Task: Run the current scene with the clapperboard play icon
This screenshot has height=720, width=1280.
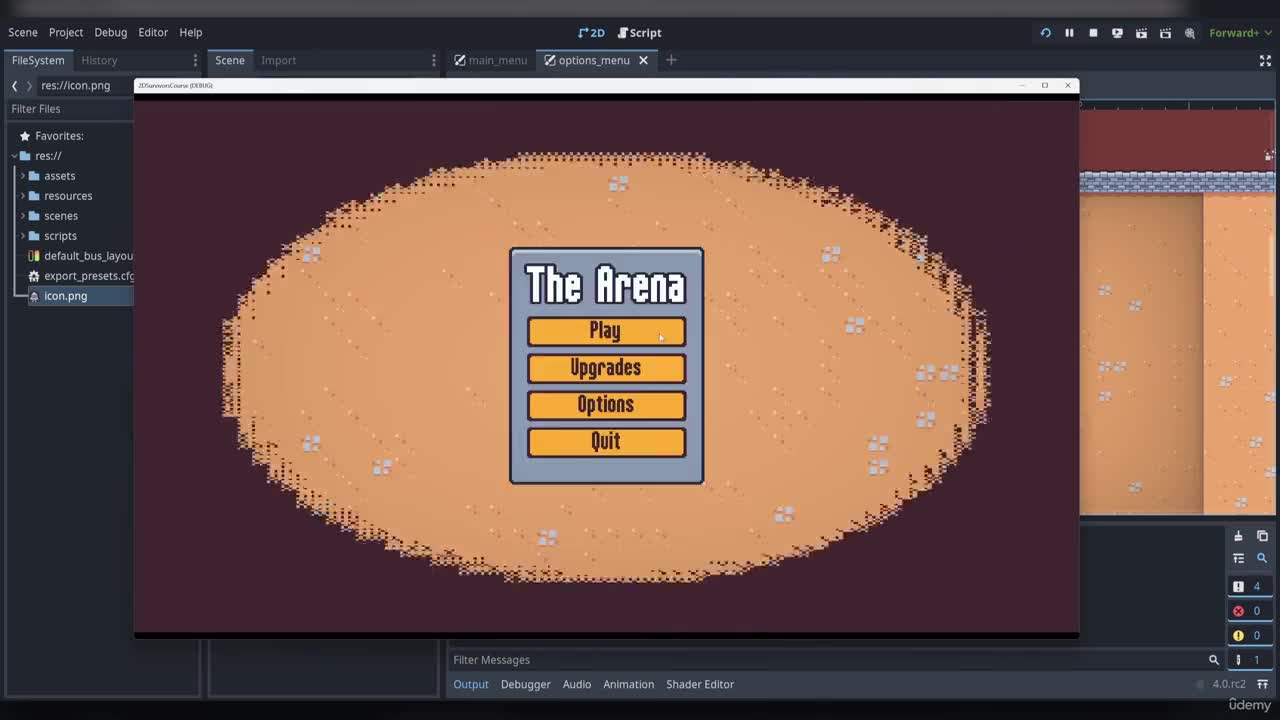Action: coord(1141,33)
